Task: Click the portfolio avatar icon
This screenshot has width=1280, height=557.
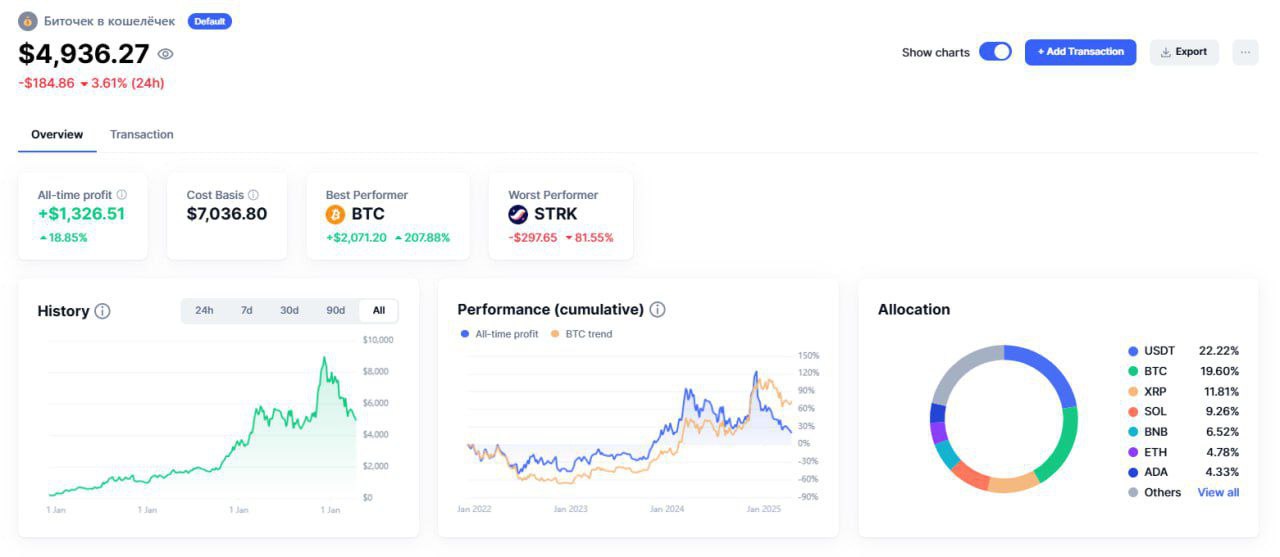Action: pos(28,21)
